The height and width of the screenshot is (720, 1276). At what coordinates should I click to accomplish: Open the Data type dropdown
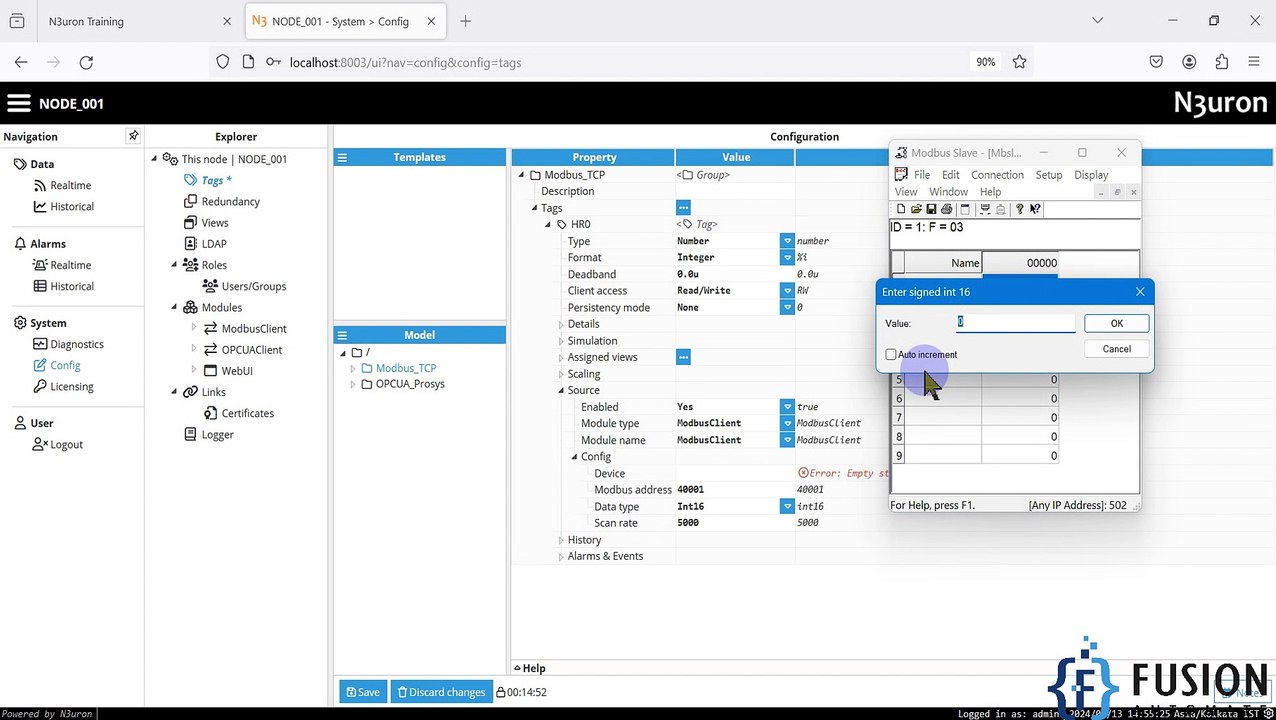(x=787, y=506)
